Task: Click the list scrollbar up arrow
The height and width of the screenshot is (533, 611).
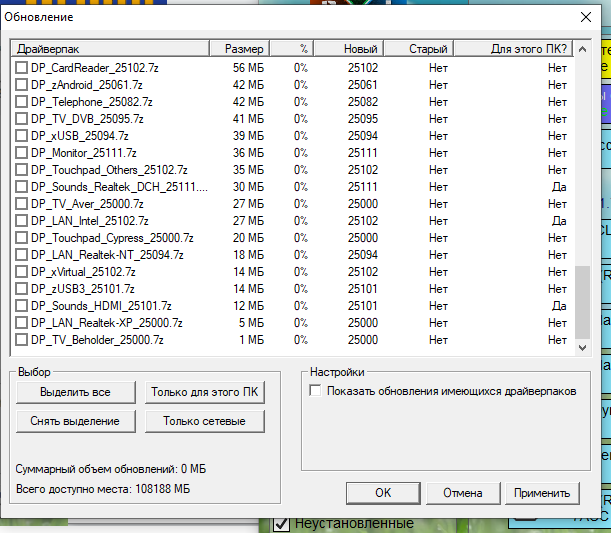Action: coord(583,48)
